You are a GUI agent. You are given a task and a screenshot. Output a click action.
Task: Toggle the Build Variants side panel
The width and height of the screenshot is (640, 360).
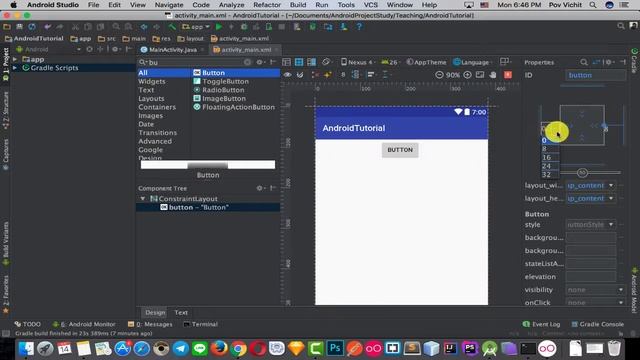point(6,243)
